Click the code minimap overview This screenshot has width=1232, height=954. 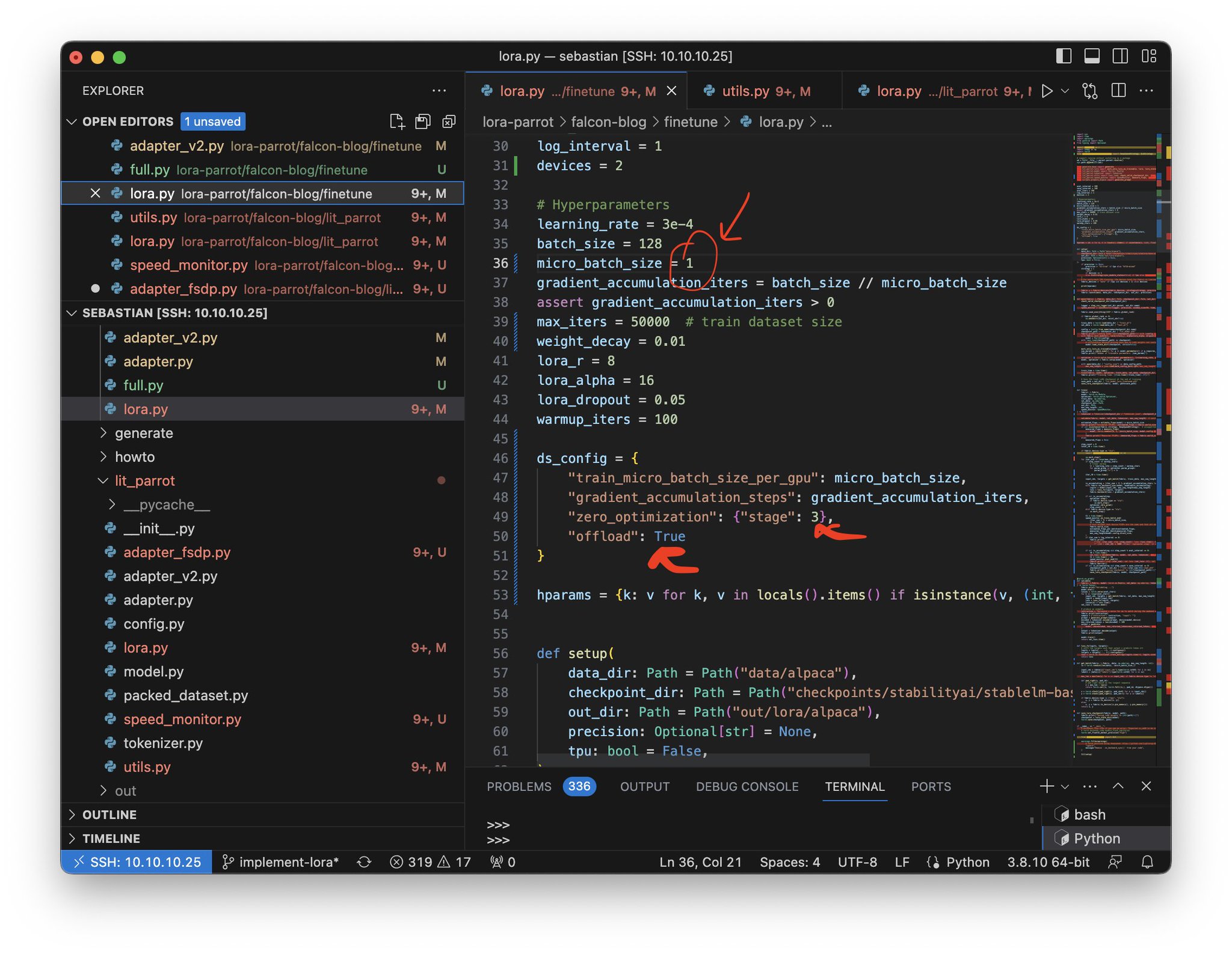point(1116,445)
